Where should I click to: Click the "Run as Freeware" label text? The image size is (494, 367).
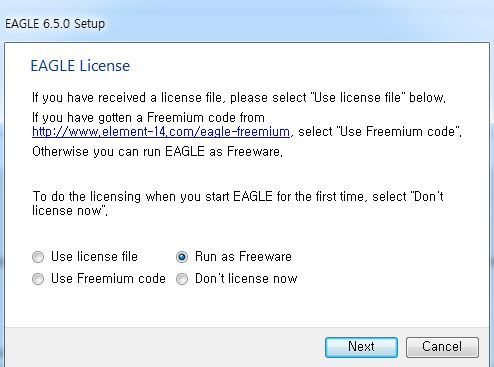(243, 257)
